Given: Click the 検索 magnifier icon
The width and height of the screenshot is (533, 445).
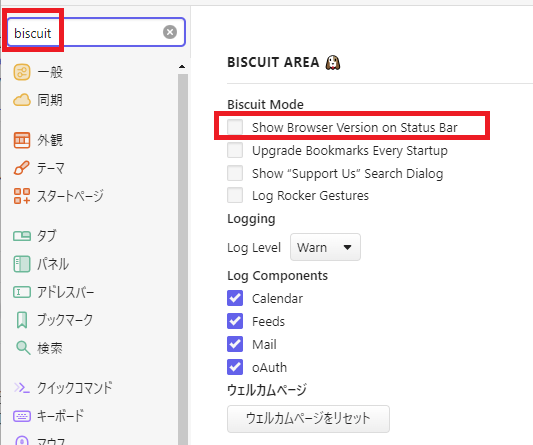Looking at the screenshot, I should point(23,348).
